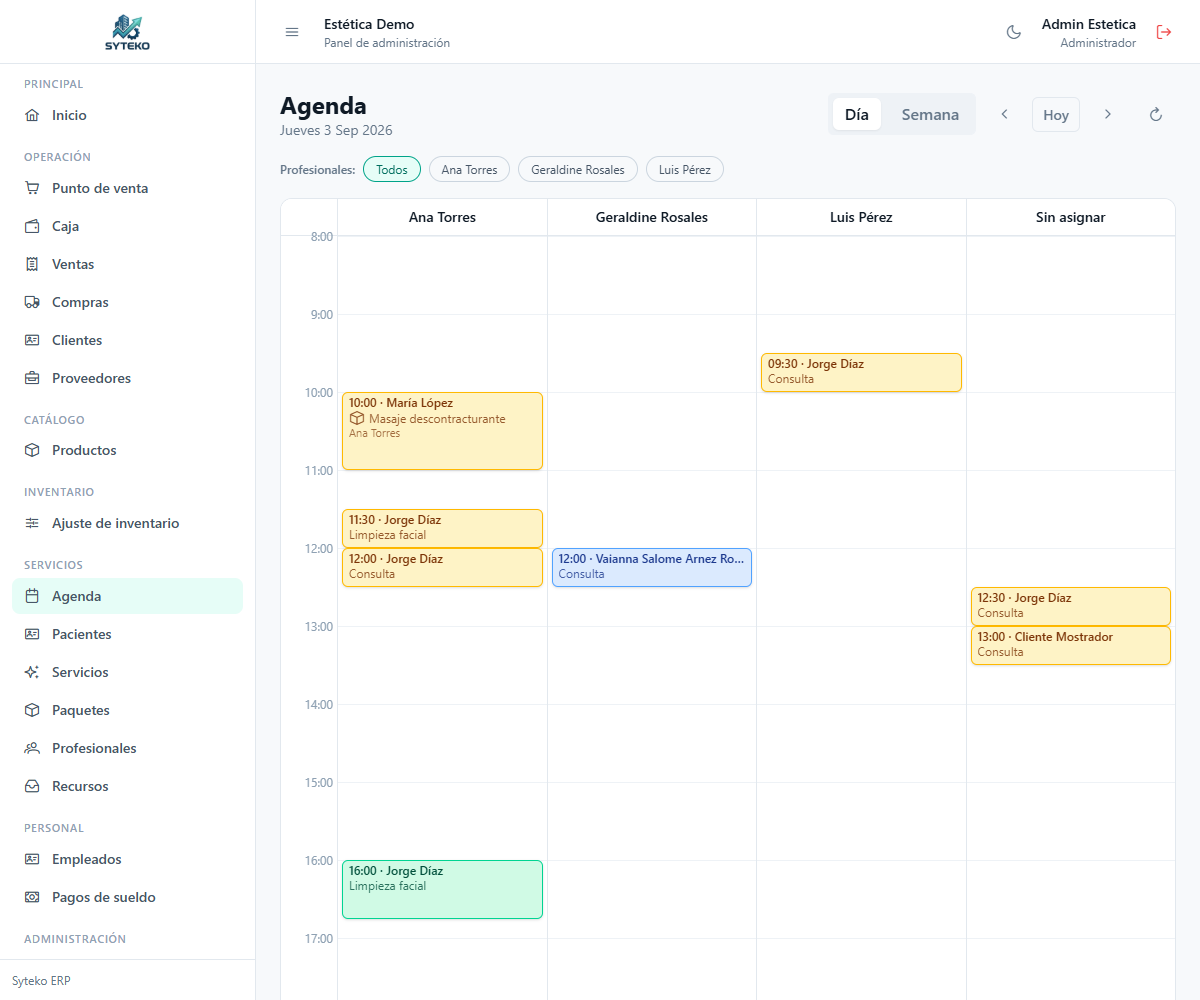Go to next day arrow

[x=1108, y=114]
